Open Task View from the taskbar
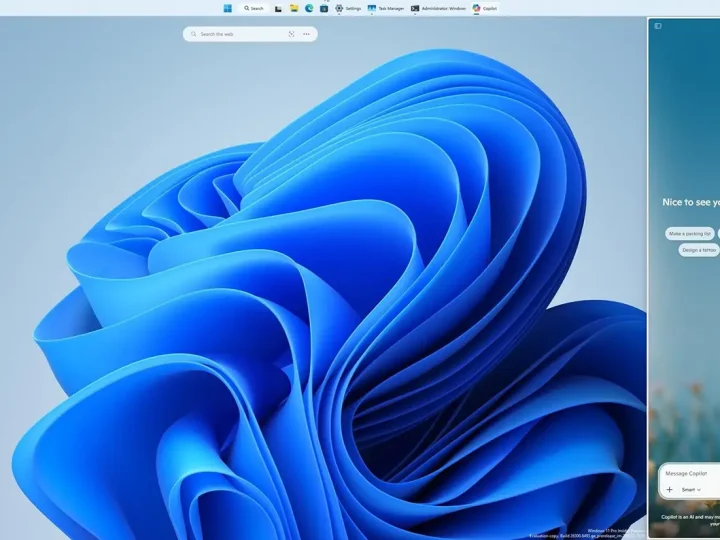The height and width of the screenshot is (540, 720). click(278, 8)
